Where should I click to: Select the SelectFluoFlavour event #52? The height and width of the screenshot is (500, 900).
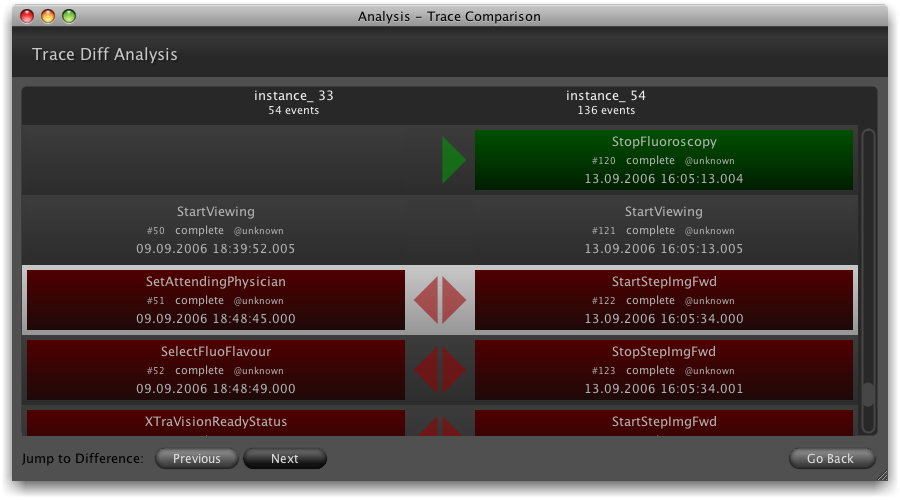pyautogui.click(x=215, y=370)
